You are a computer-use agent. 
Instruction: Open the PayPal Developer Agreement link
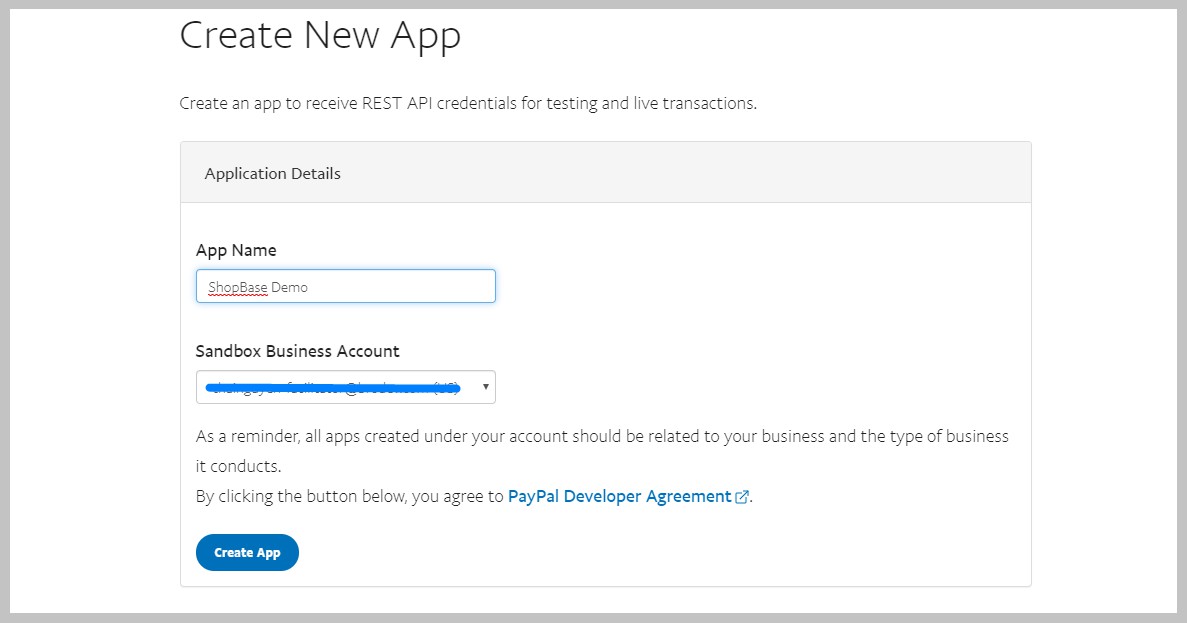click(x=619, y=496)
